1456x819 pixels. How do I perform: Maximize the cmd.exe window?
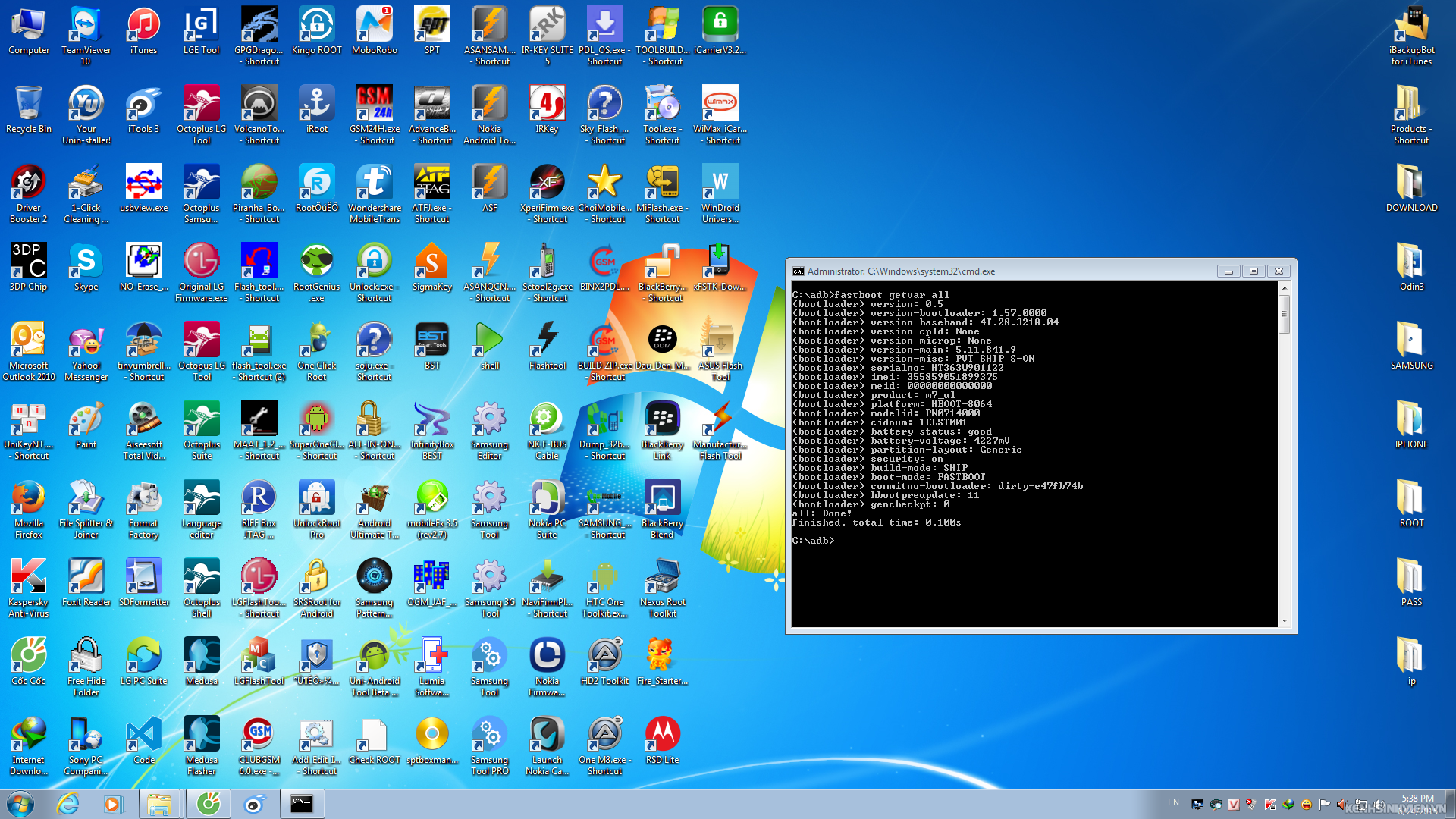coord(1254,271)
